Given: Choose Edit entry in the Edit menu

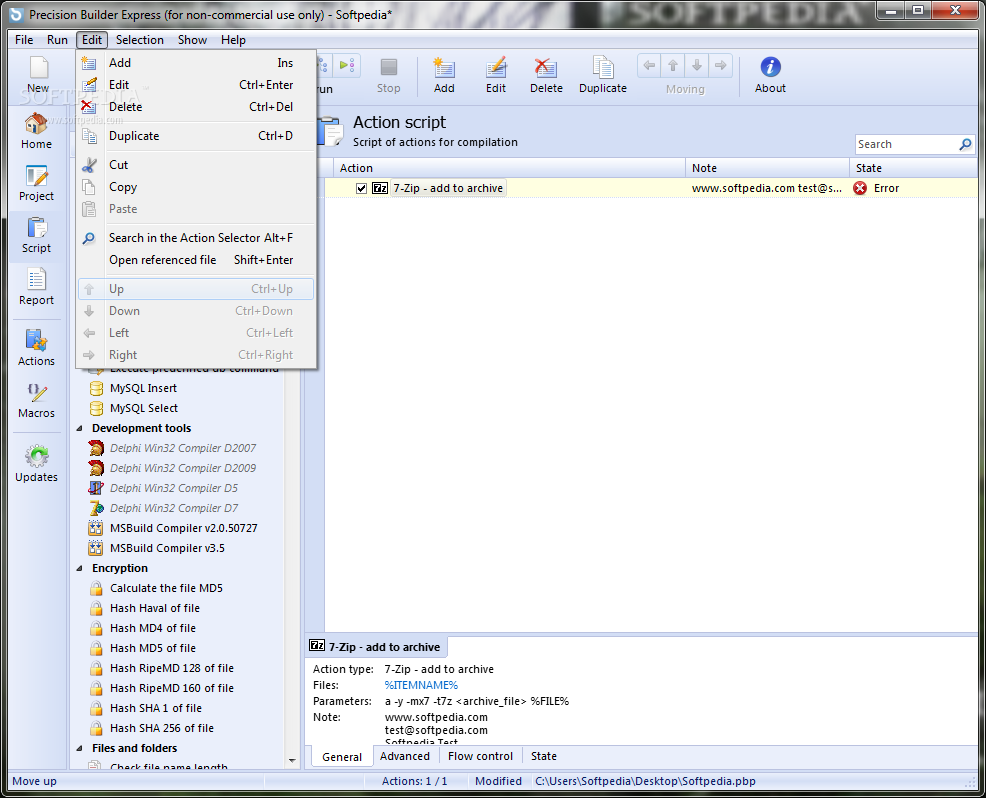Looking at the screenshot, I should tap(196, 85).
